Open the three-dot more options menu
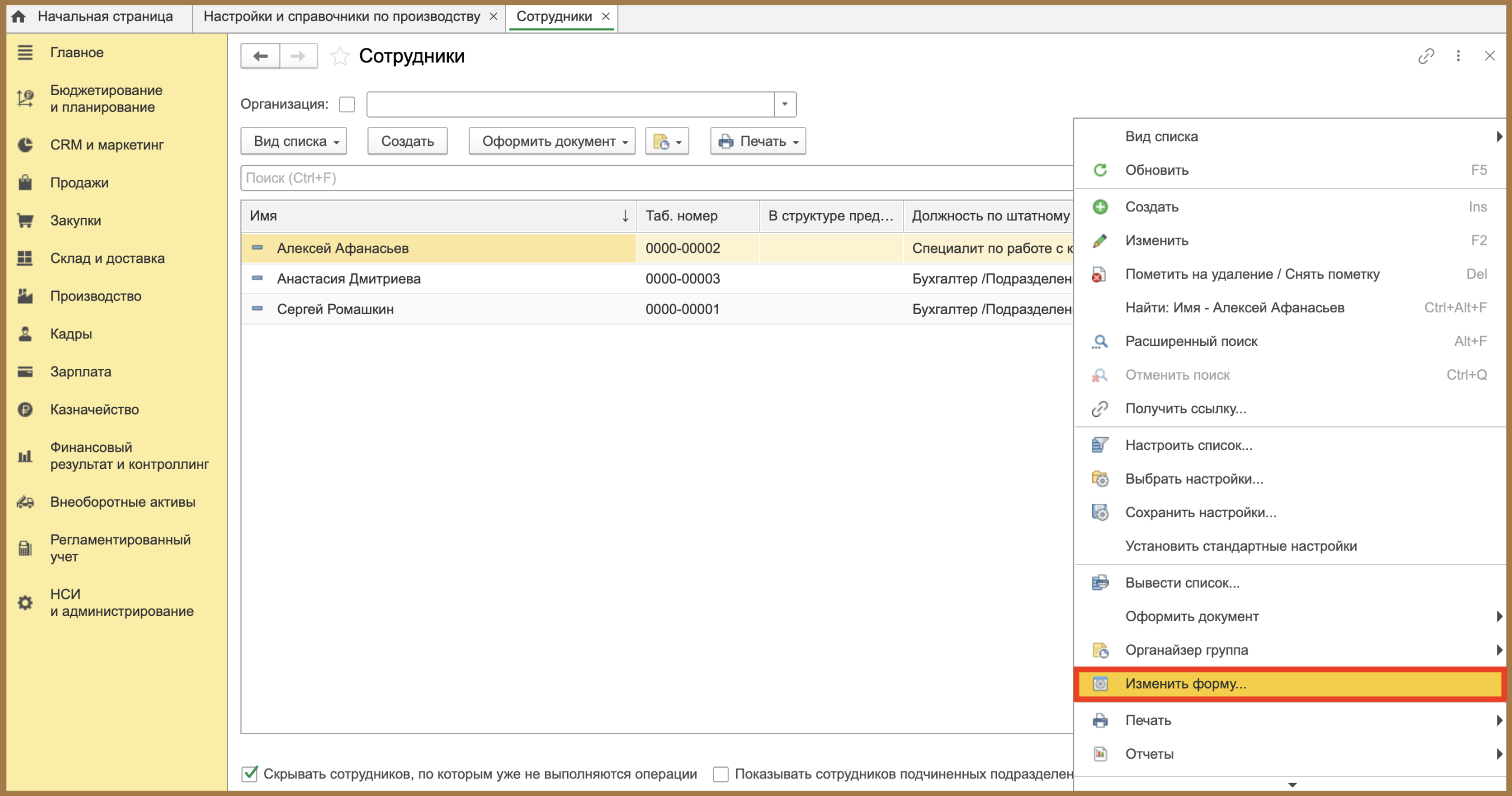Viewport: 1512px width, 796px height. coord(1458,56)
